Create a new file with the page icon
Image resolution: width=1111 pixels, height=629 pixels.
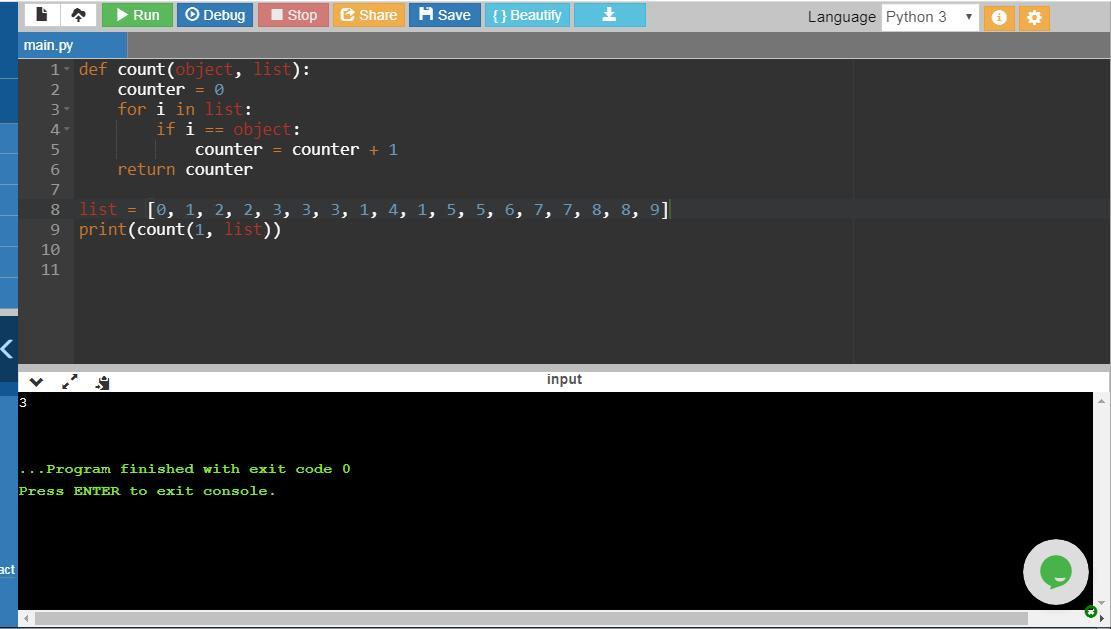click(x=41, y=15)
